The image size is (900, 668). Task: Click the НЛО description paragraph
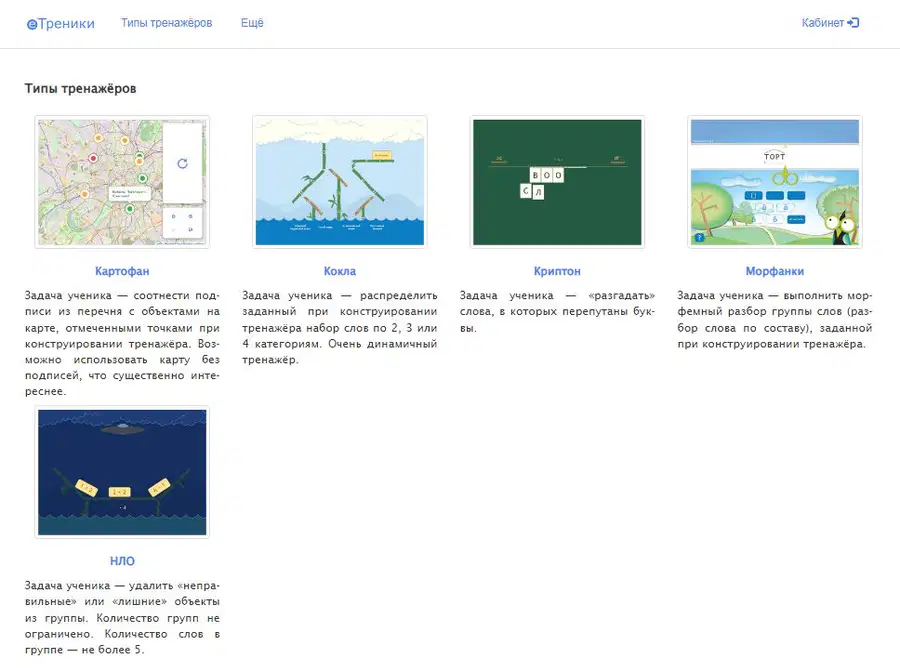(122, 617)
